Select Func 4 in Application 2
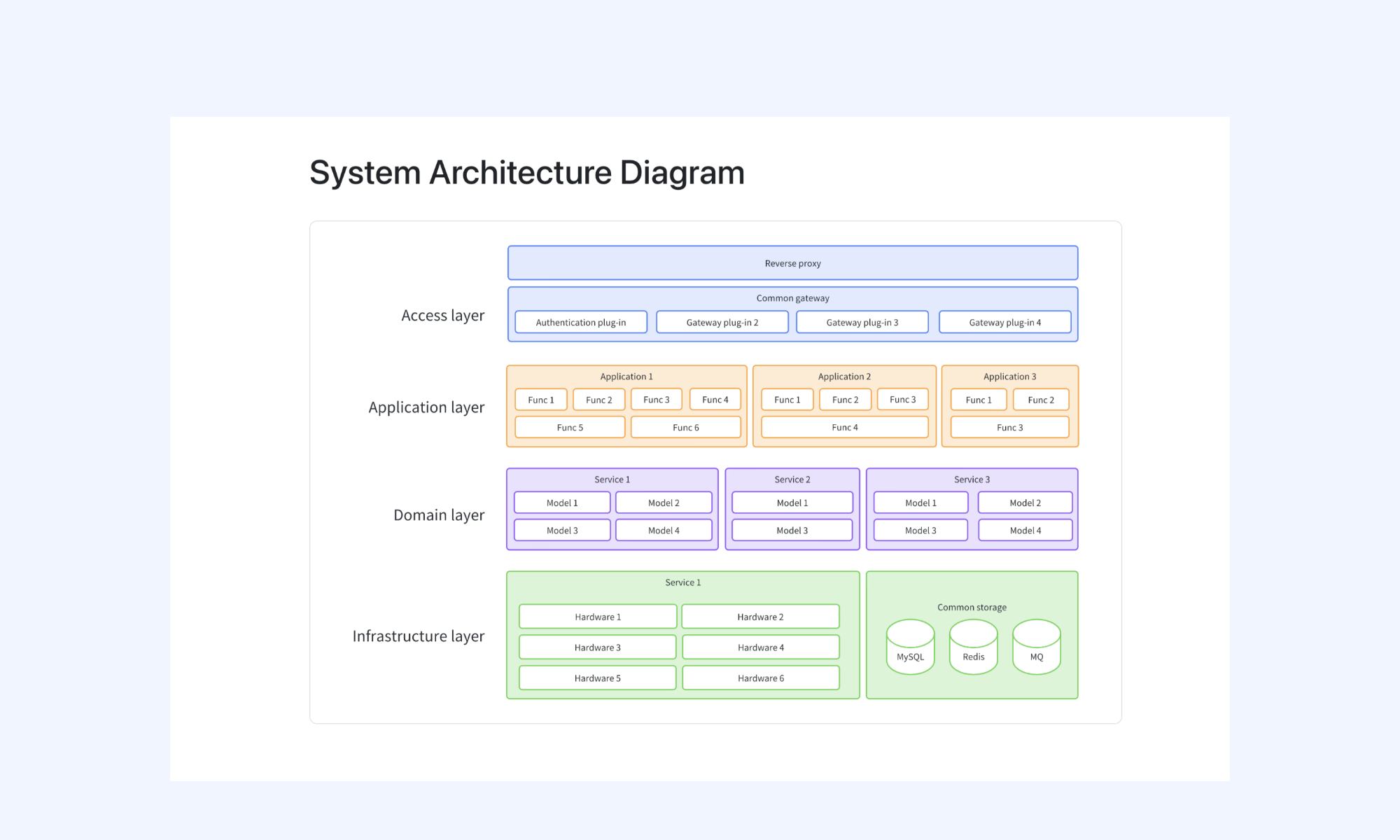This screenshot has width=1400, height=840. pos(845,427)
